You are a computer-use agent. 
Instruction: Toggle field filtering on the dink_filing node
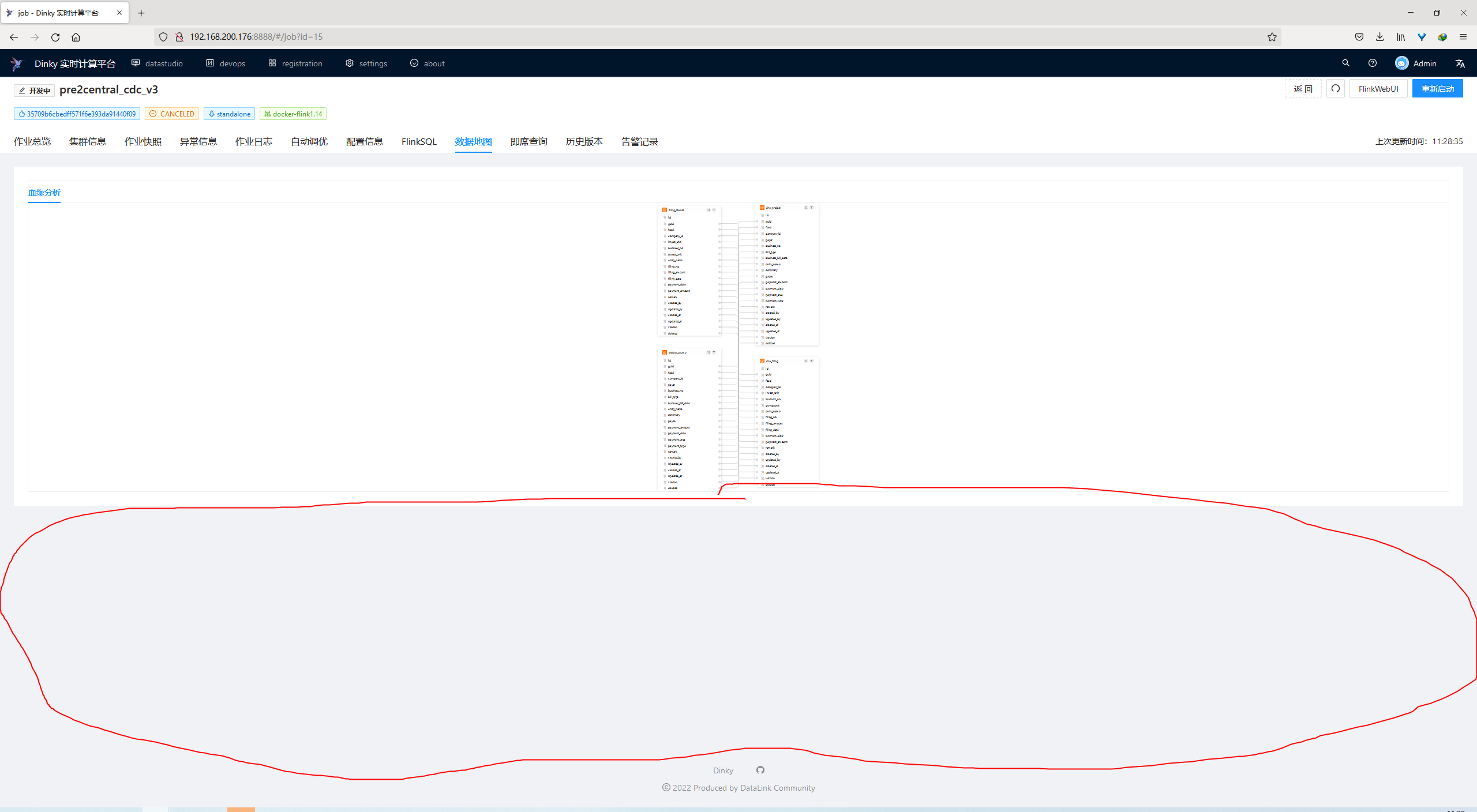tap(812, 361)
